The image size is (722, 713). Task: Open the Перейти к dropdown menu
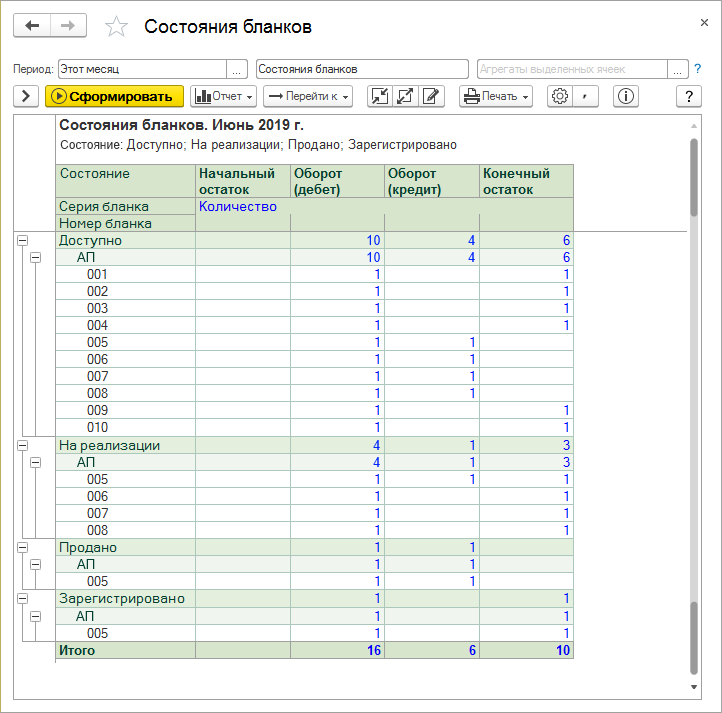click(308, 96)
